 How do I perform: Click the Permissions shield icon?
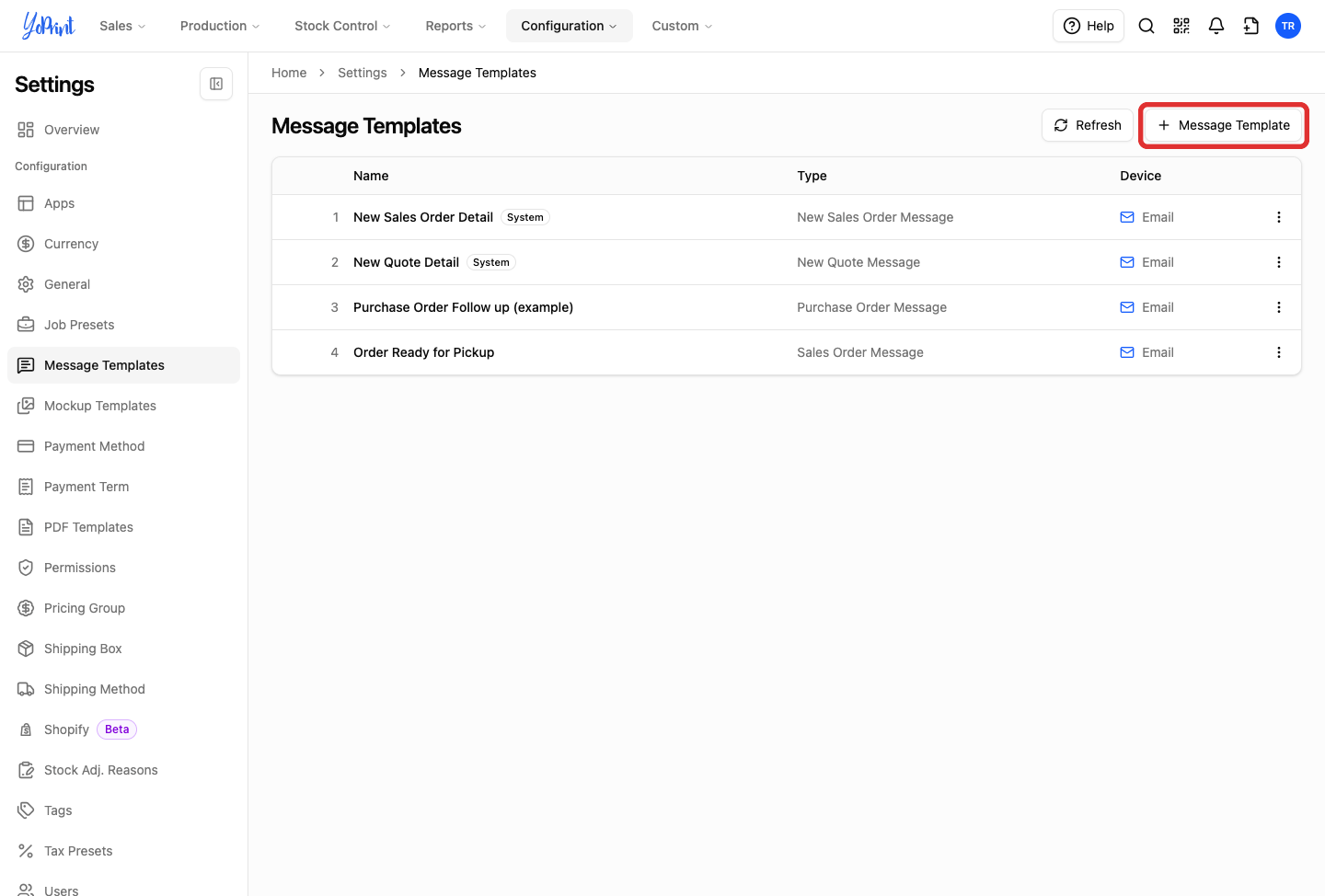26,568
